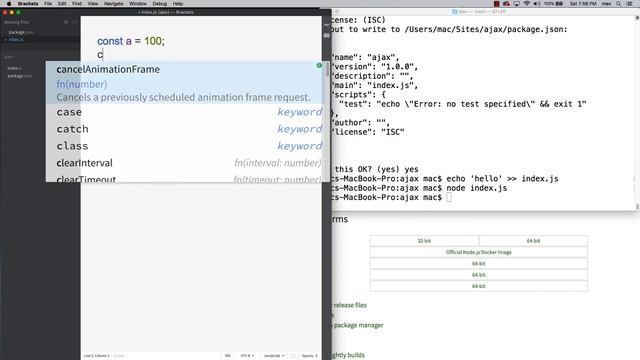Click the Terminal prompt cursor
The image size is (640, 360).
449,198
